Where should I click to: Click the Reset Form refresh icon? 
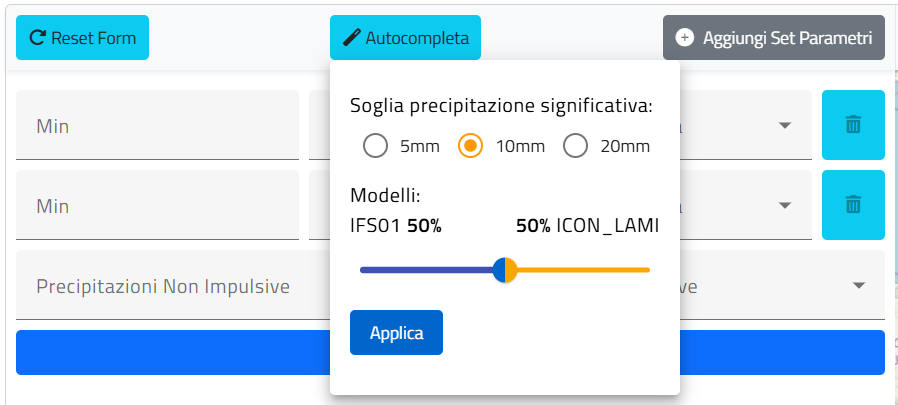(38, 38)
